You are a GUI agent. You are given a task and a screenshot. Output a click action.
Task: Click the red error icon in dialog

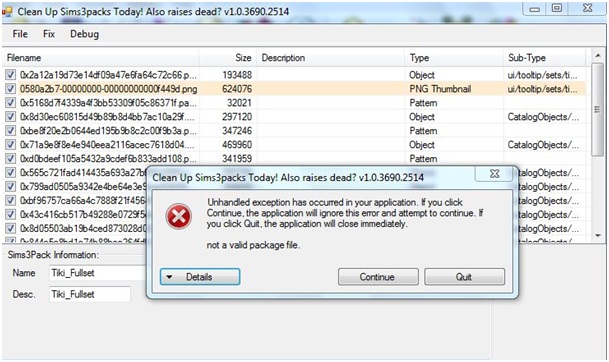coord(179,216)
